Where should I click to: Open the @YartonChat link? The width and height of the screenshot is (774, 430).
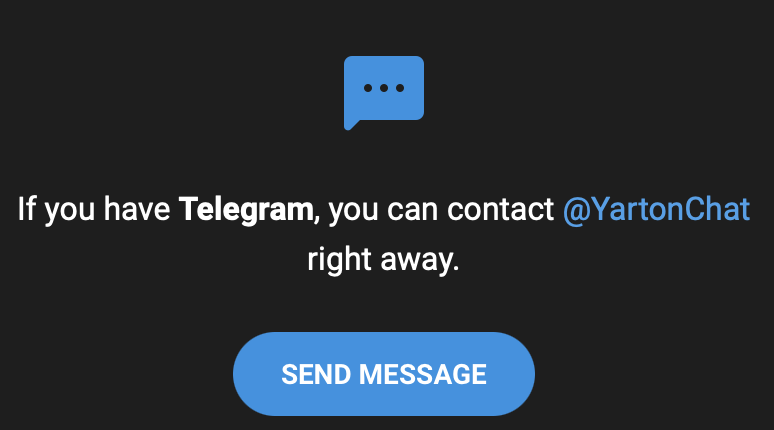656,209
